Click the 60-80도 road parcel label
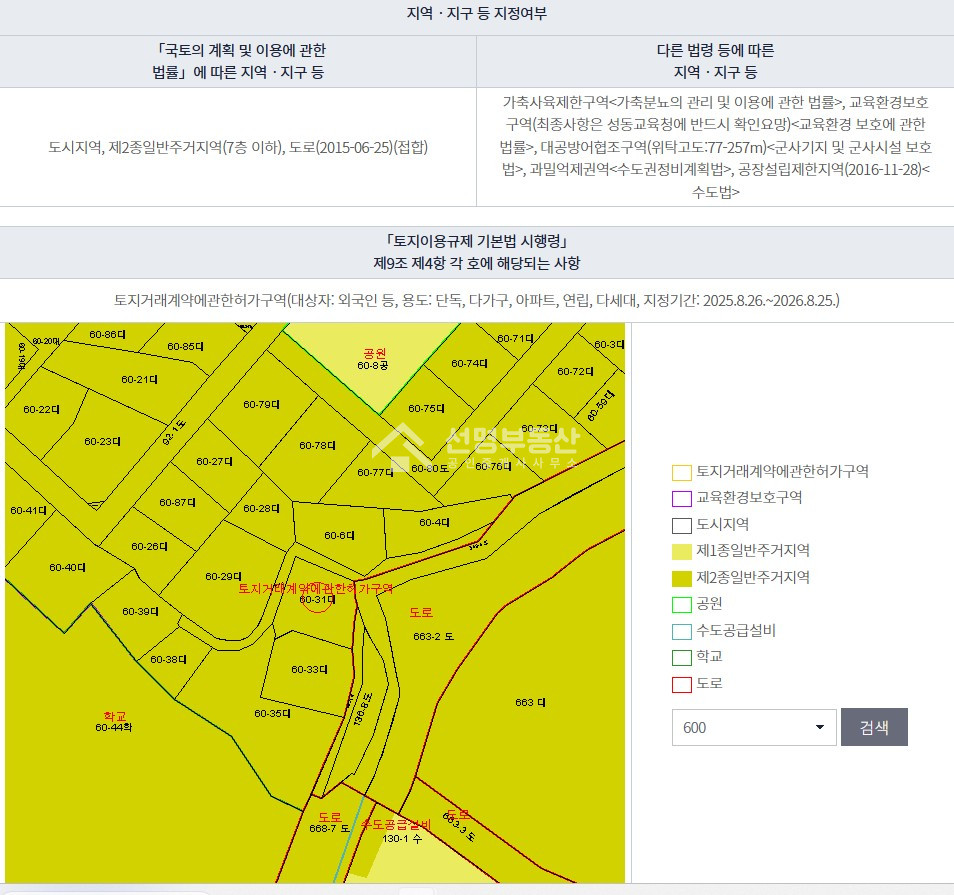 click(430, 468)
